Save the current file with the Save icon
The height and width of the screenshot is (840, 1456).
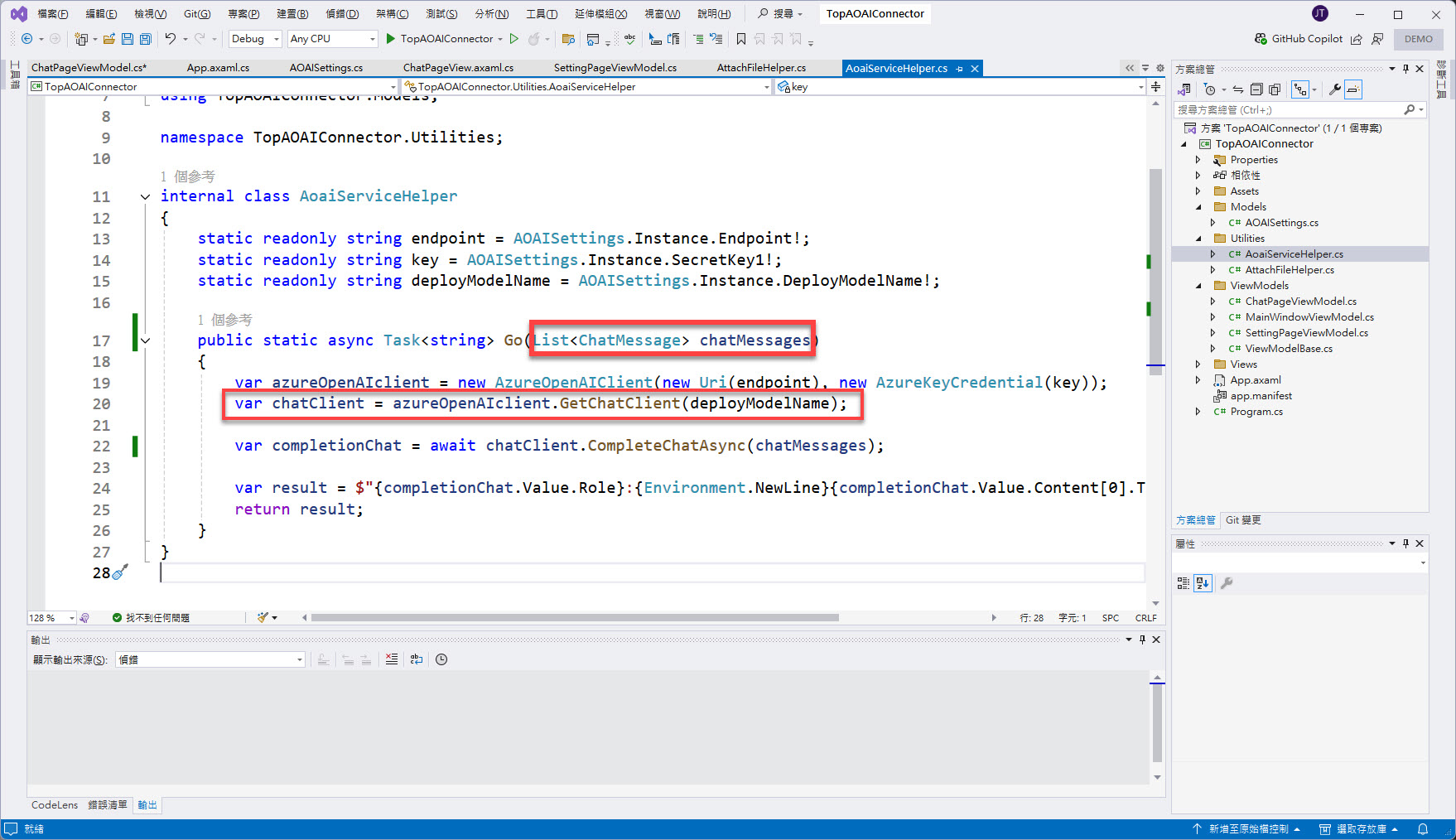pyautogui.click(x=128, y=39)
